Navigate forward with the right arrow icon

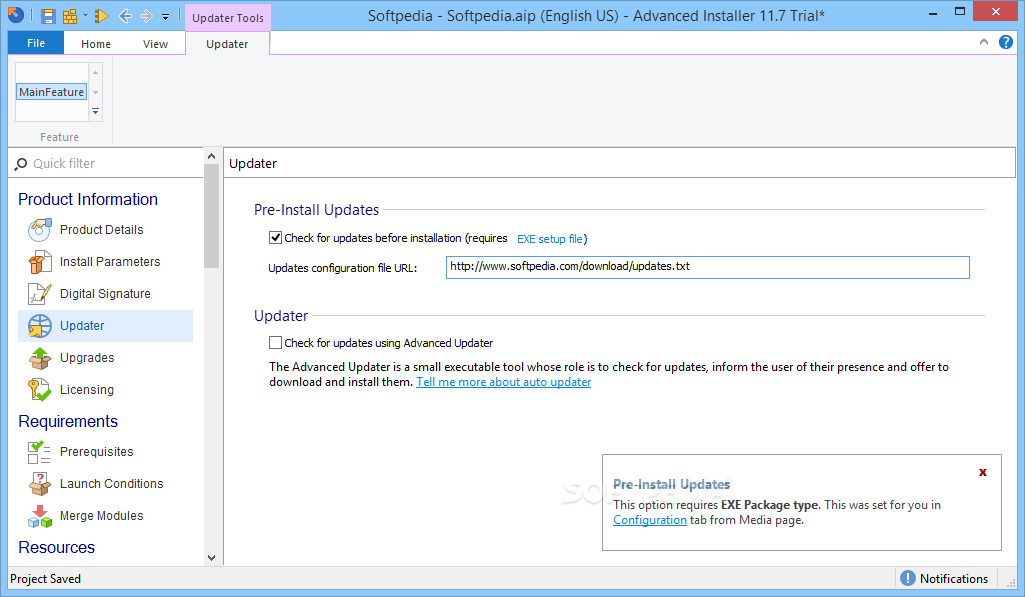coord(146,16)
